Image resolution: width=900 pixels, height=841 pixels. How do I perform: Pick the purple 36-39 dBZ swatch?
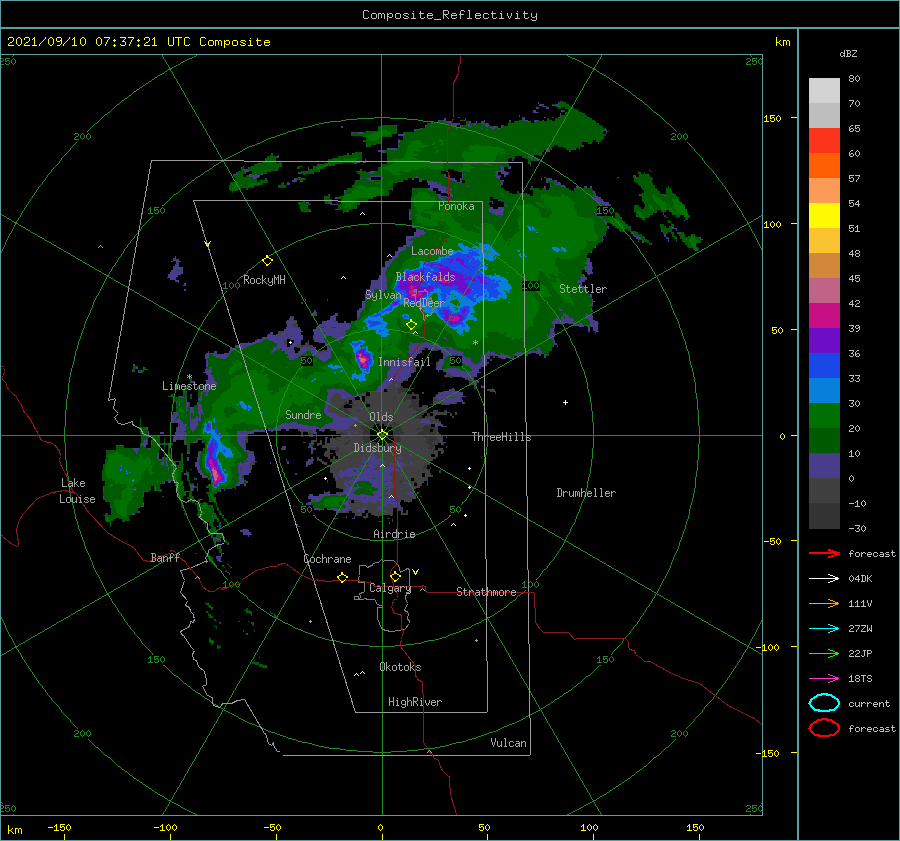824,341
